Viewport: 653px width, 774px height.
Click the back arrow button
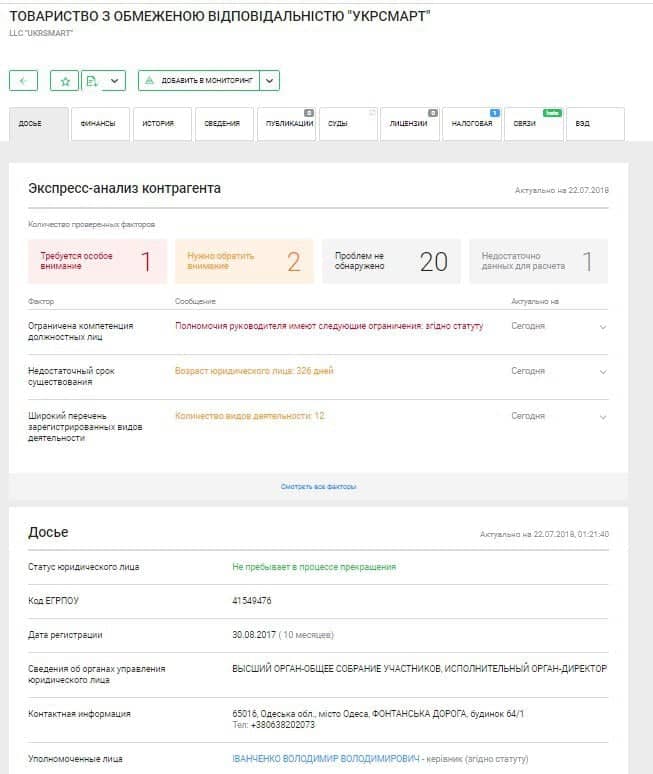click(23, 80)
